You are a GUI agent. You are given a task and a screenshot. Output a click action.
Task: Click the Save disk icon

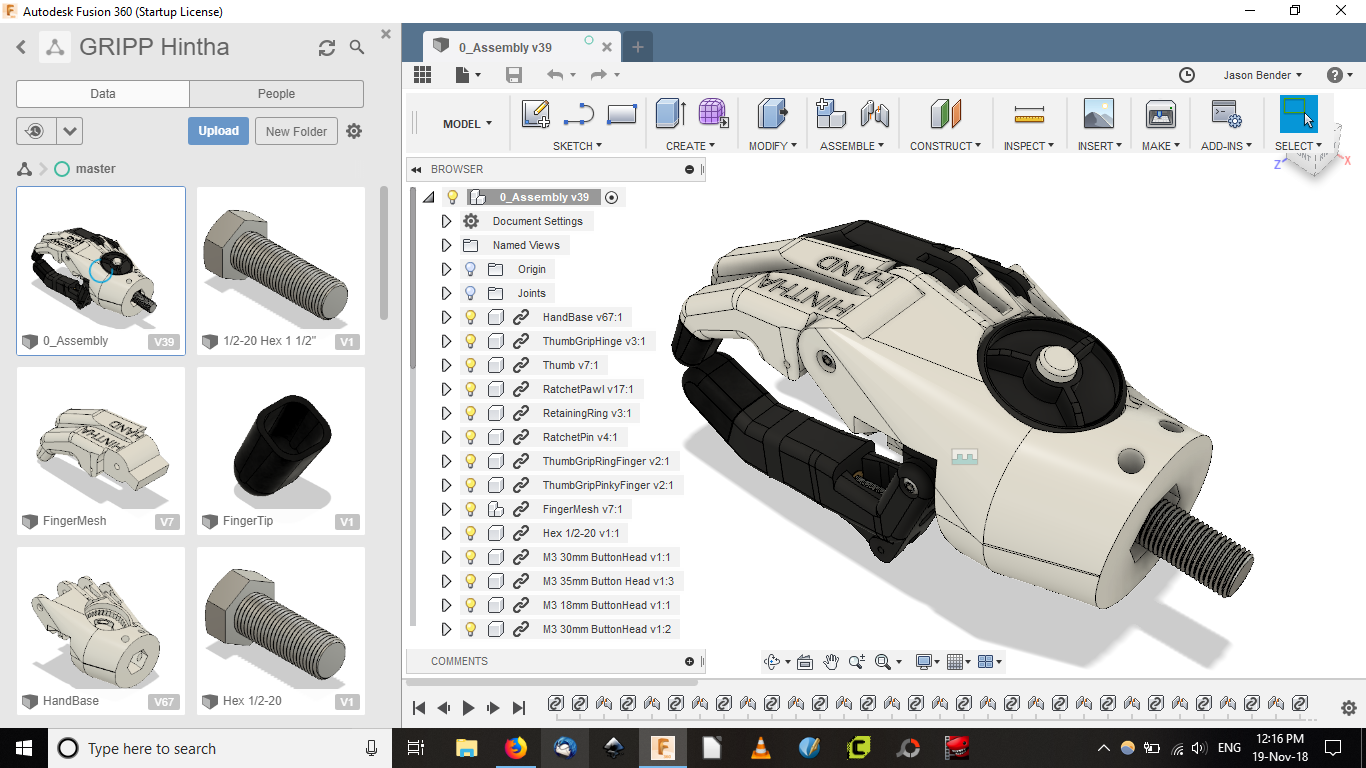(x=514, y=75)
